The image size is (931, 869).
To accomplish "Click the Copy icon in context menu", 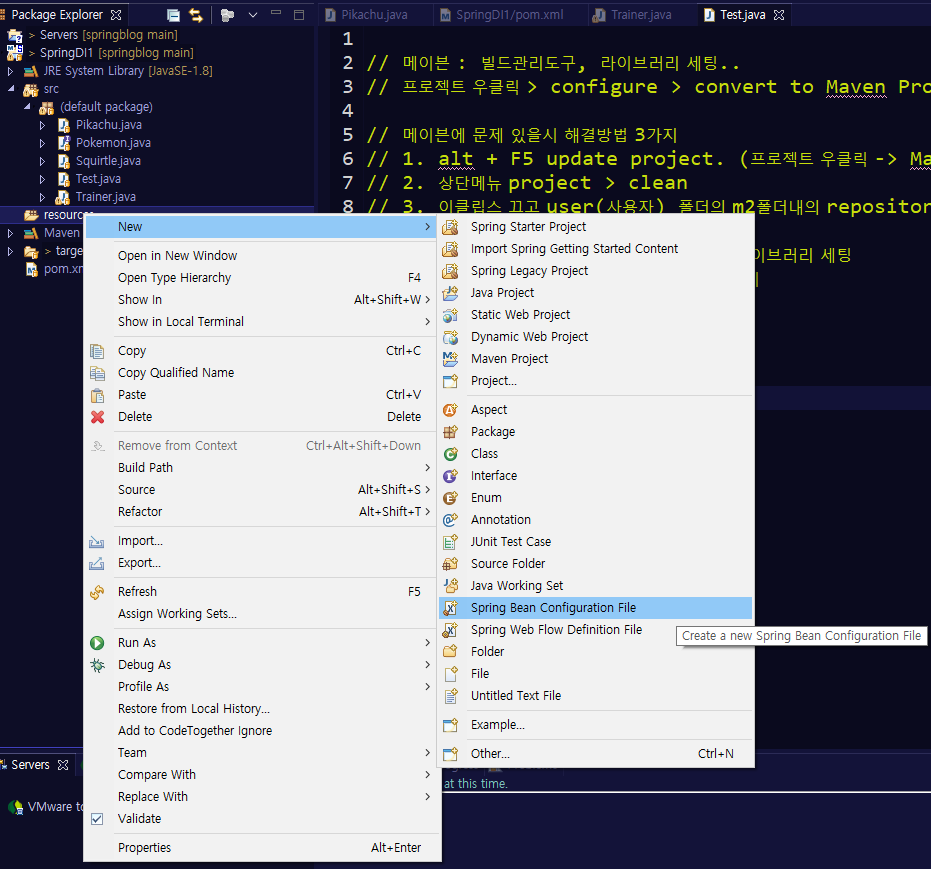I will coord(97,351).
